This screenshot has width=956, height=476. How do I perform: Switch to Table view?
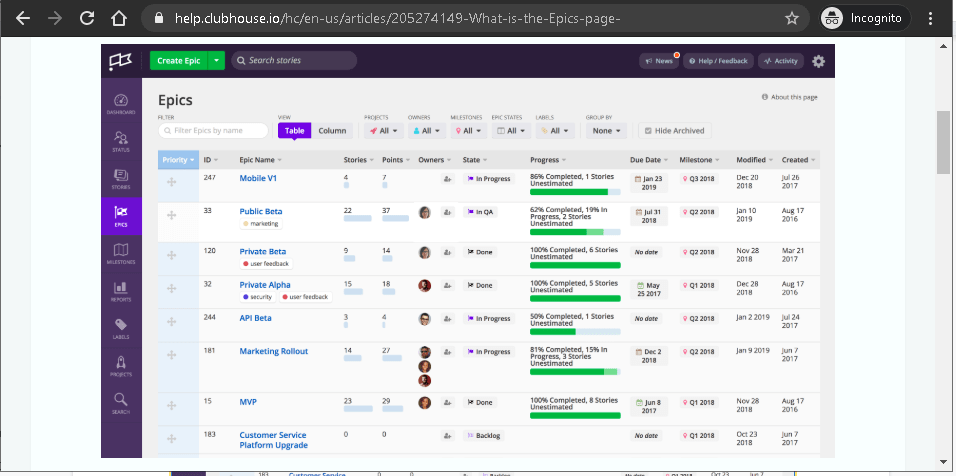tap(294, 130)
